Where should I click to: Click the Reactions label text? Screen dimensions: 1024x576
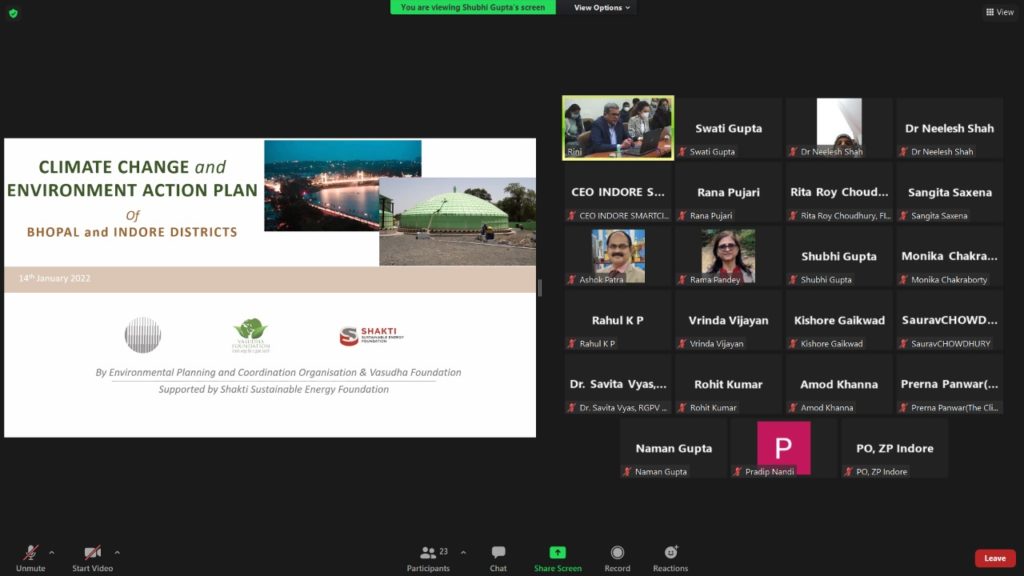point(671,568)
